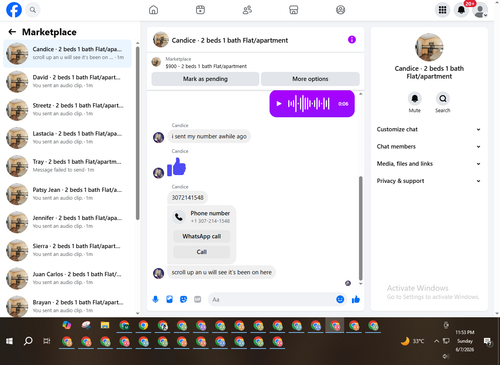The height and width of the screenshot is (365, 500).
Task: Expand Customize chat section
Action: [x=429, y=129]
